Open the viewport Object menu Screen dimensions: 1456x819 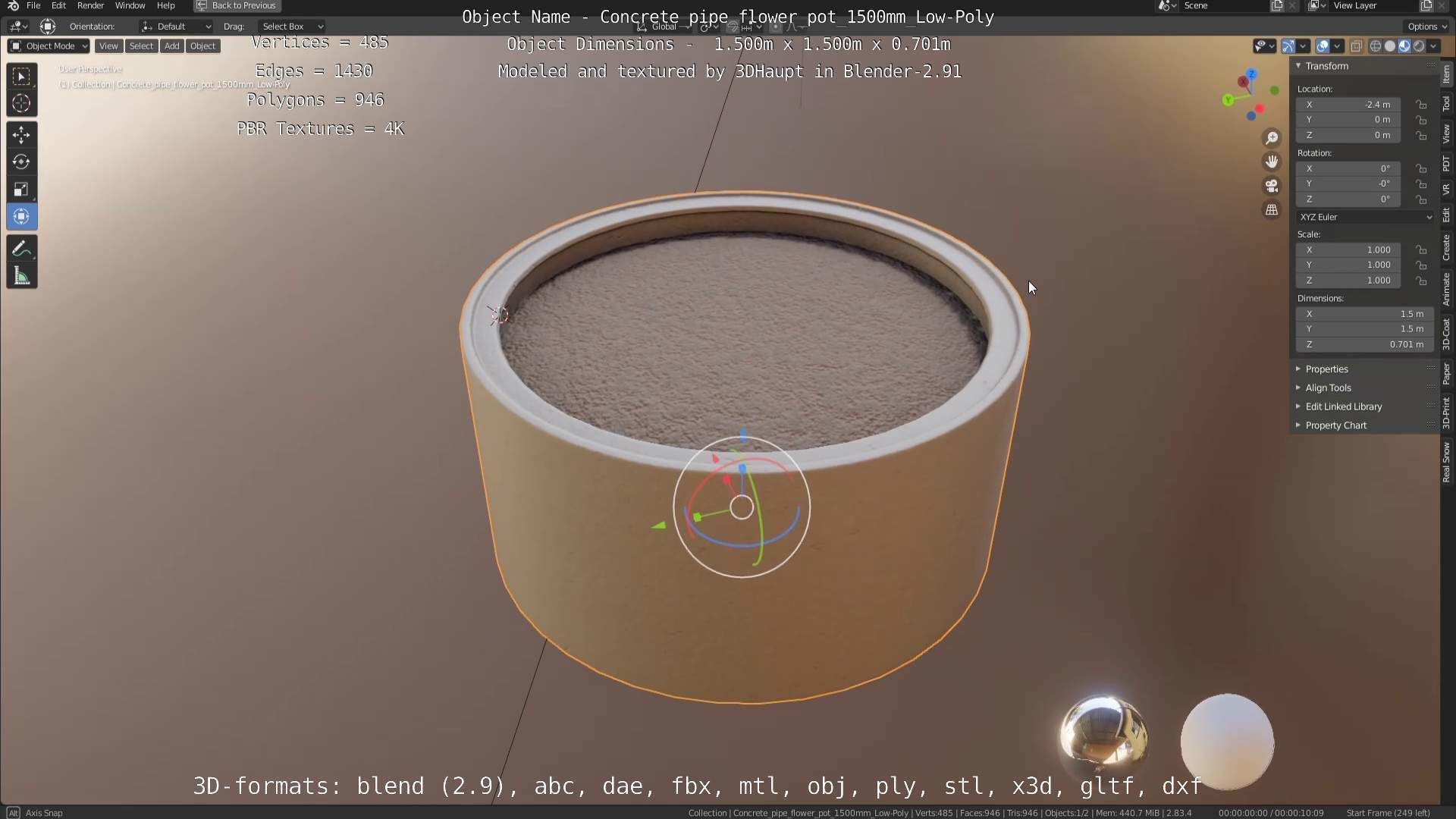202,46
